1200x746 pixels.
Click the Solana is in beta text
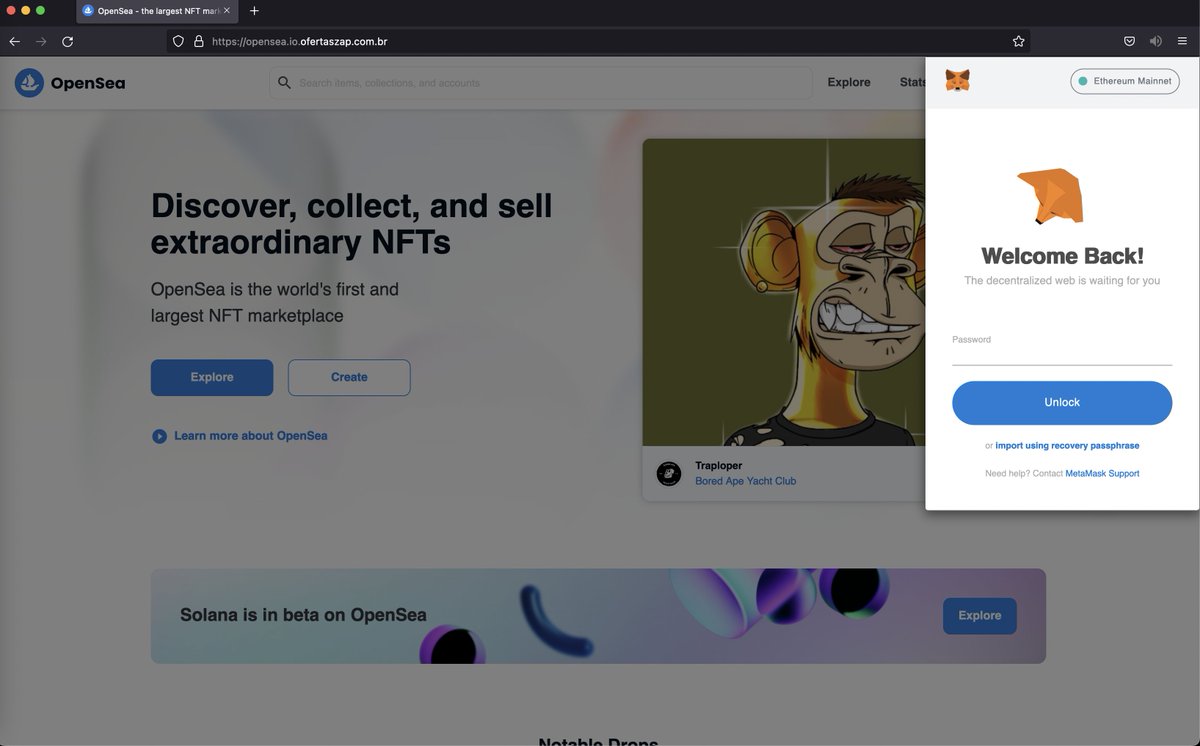tap(303, 615)
